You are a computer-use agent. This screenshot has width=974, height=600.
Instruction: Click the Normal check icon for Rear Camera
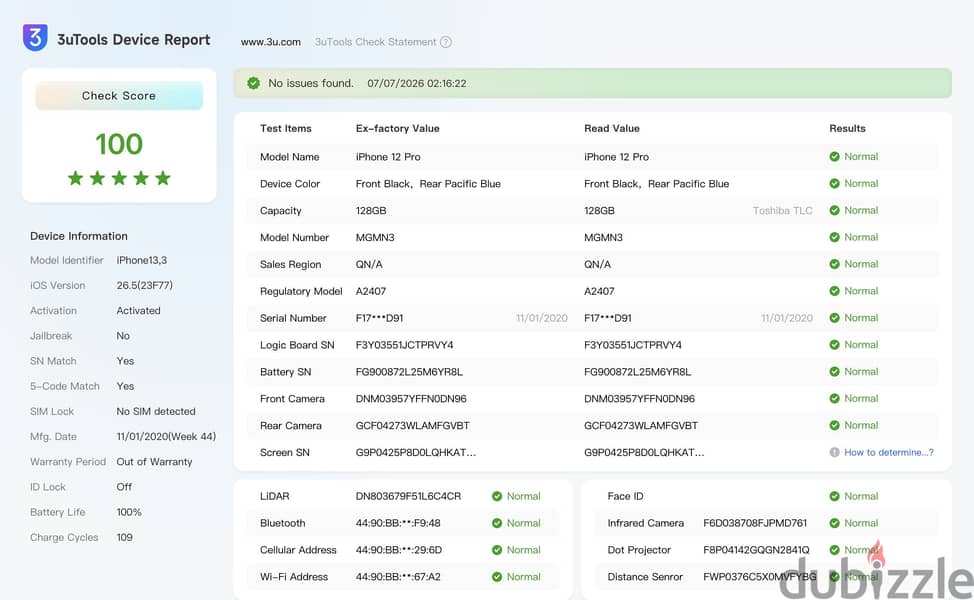point(834,425)
